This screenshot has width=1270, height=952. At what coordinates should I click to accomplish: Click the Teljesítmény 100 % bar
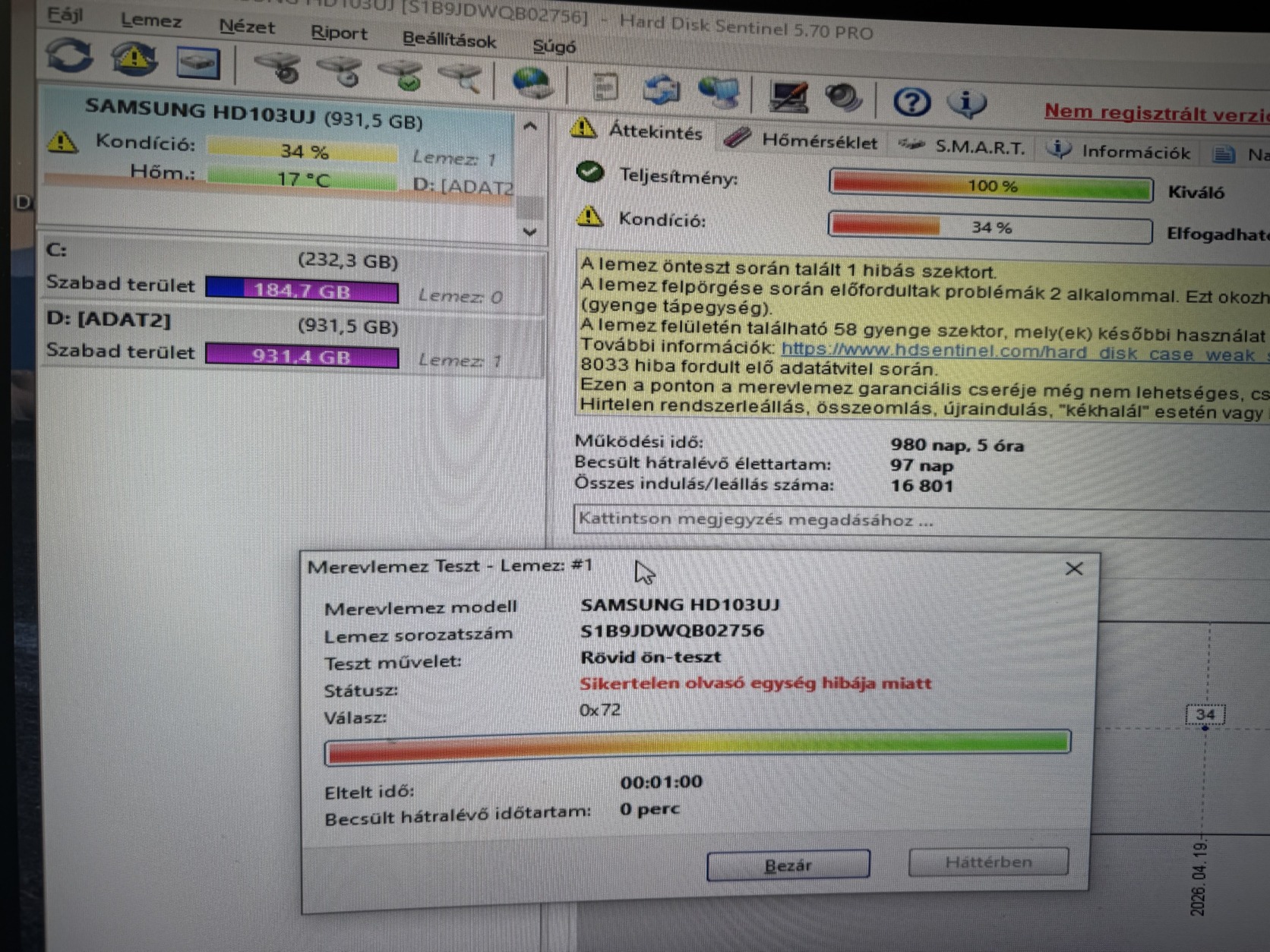point(990,186)
